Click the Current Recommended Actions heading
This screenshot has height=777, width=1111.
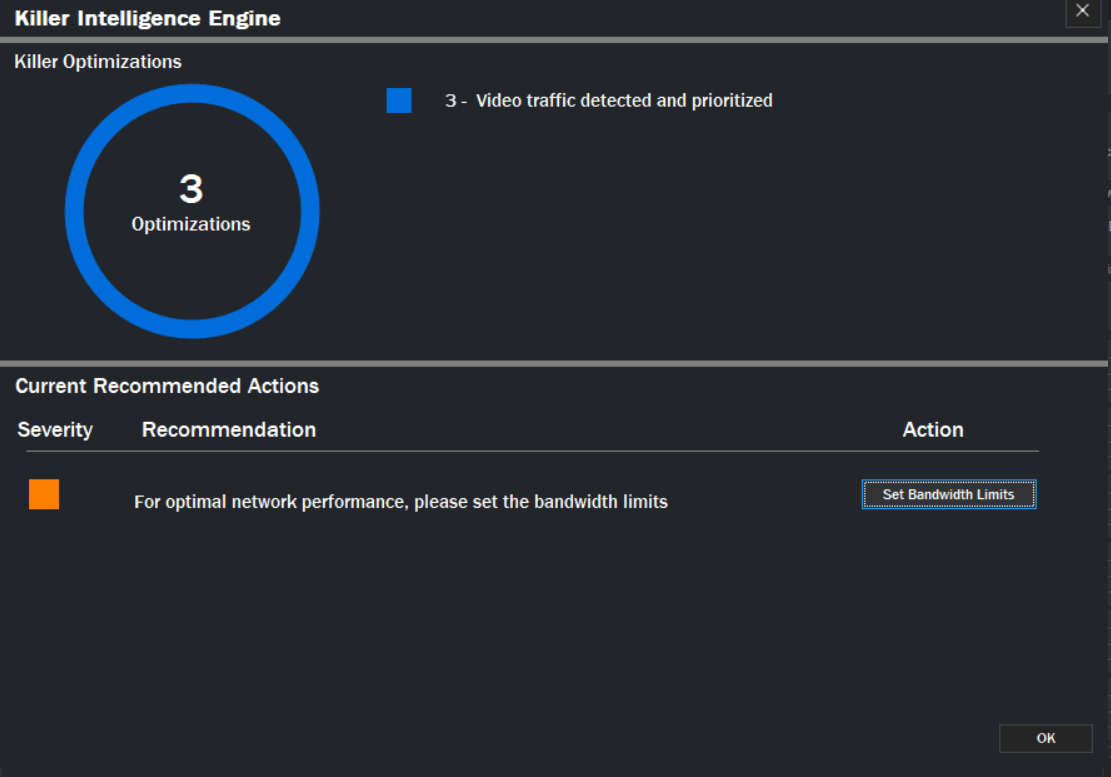167,386
